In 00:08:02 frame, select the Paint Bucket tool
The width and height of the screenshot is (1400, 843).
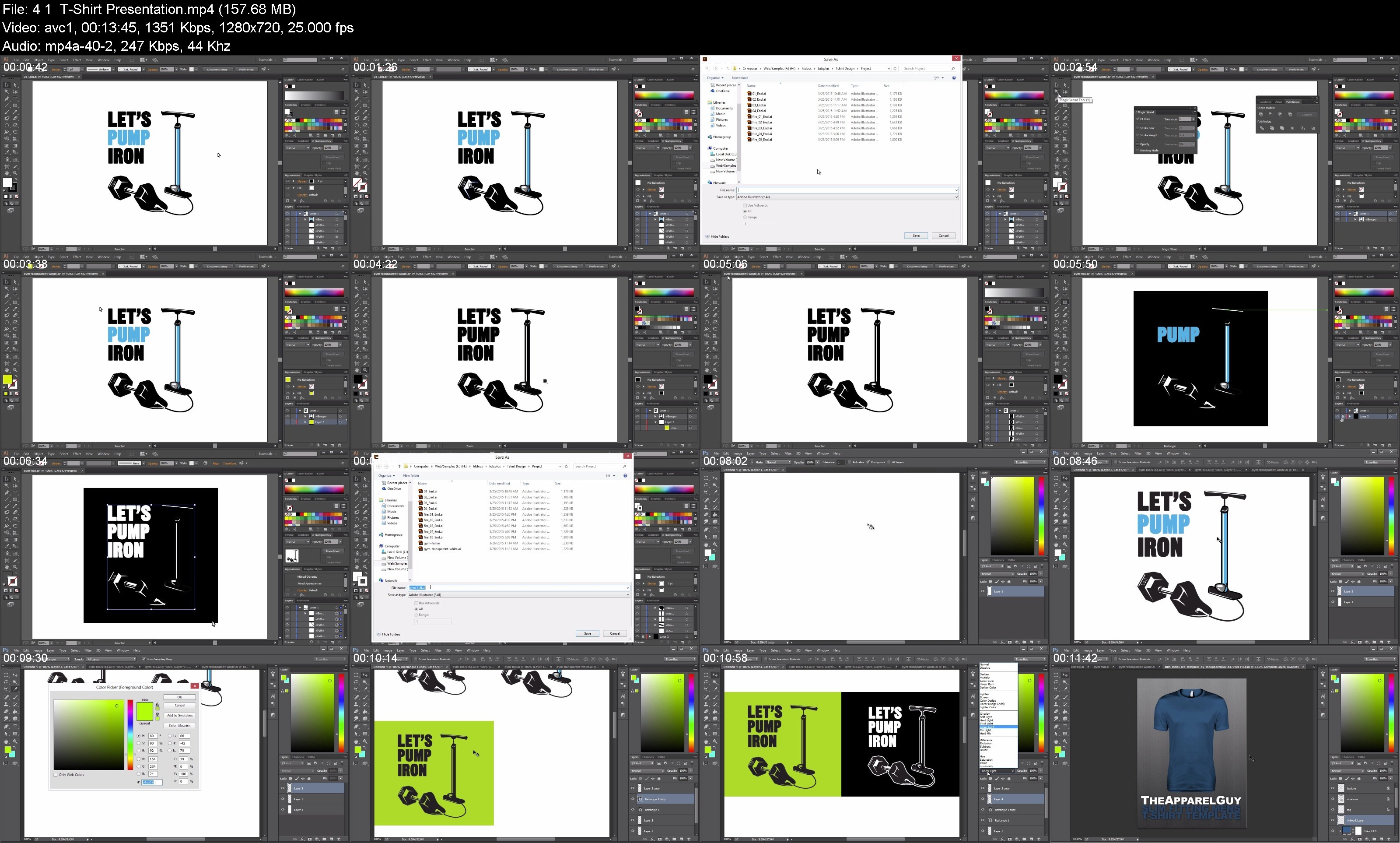[x=715, y=515]
